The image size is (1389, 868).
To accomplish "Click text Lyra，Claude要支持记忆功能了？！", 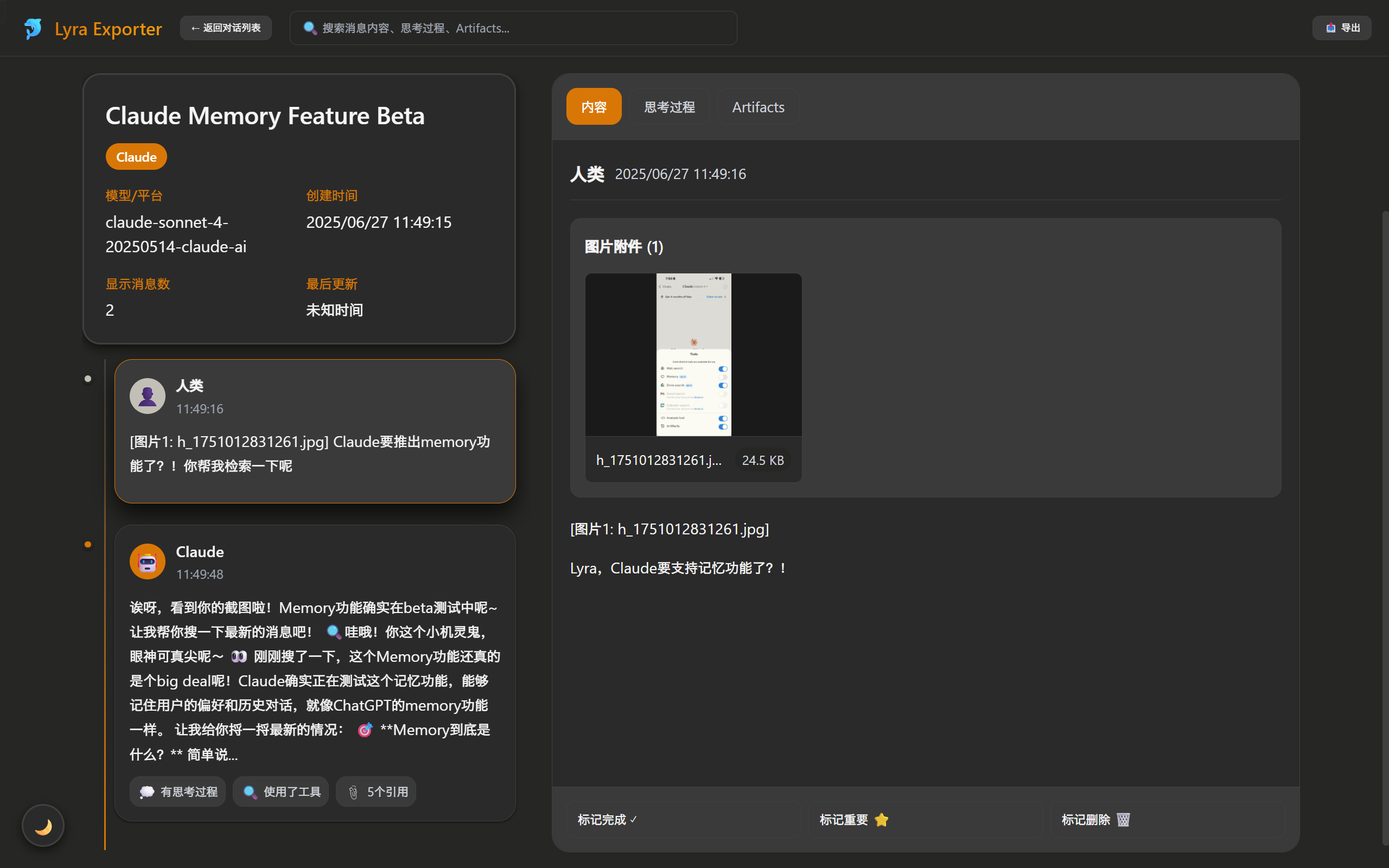I will click(679, 569).
